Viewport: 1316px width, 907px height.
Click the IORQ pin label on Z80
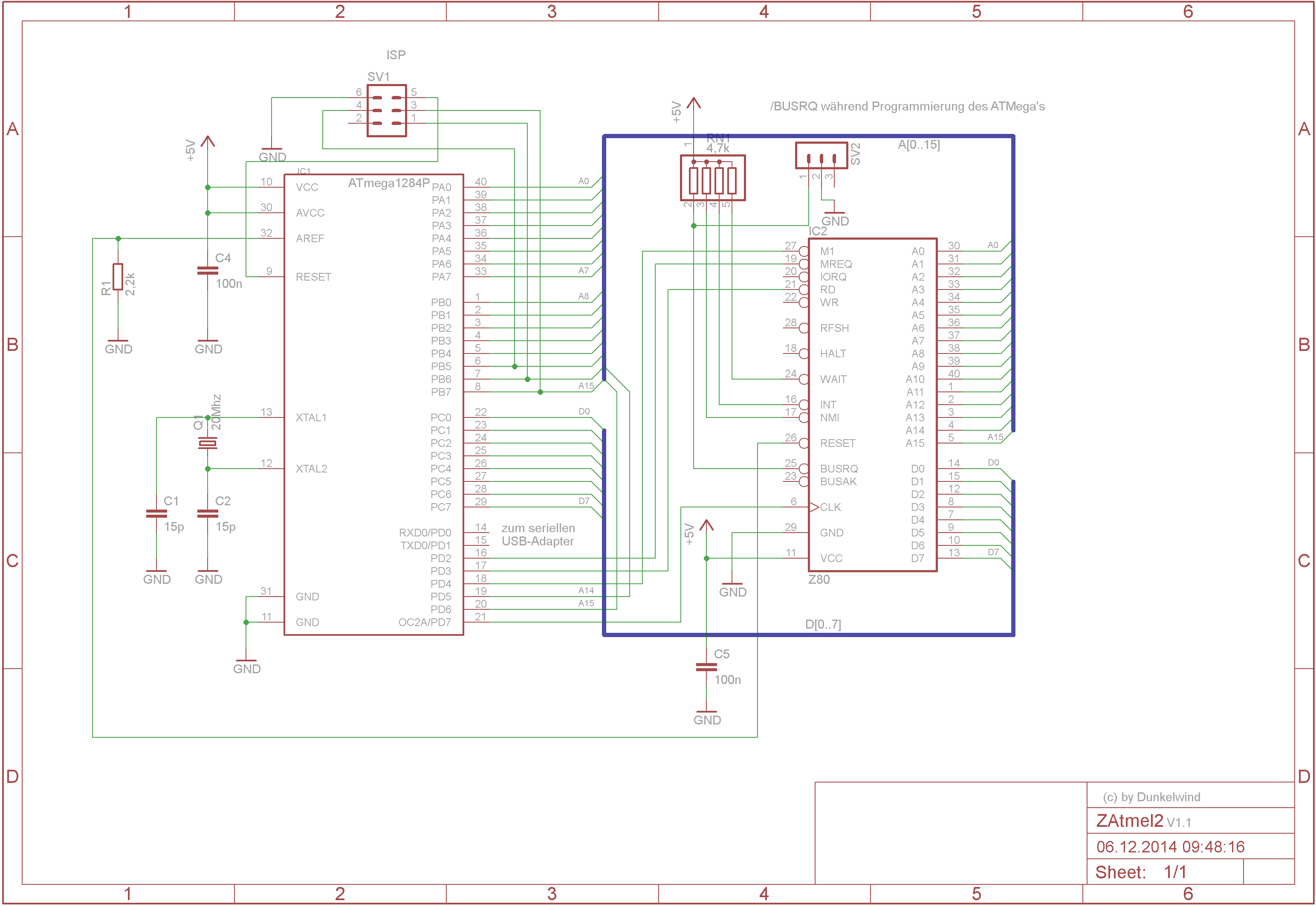pyautogui.click(x=833, y=277)
